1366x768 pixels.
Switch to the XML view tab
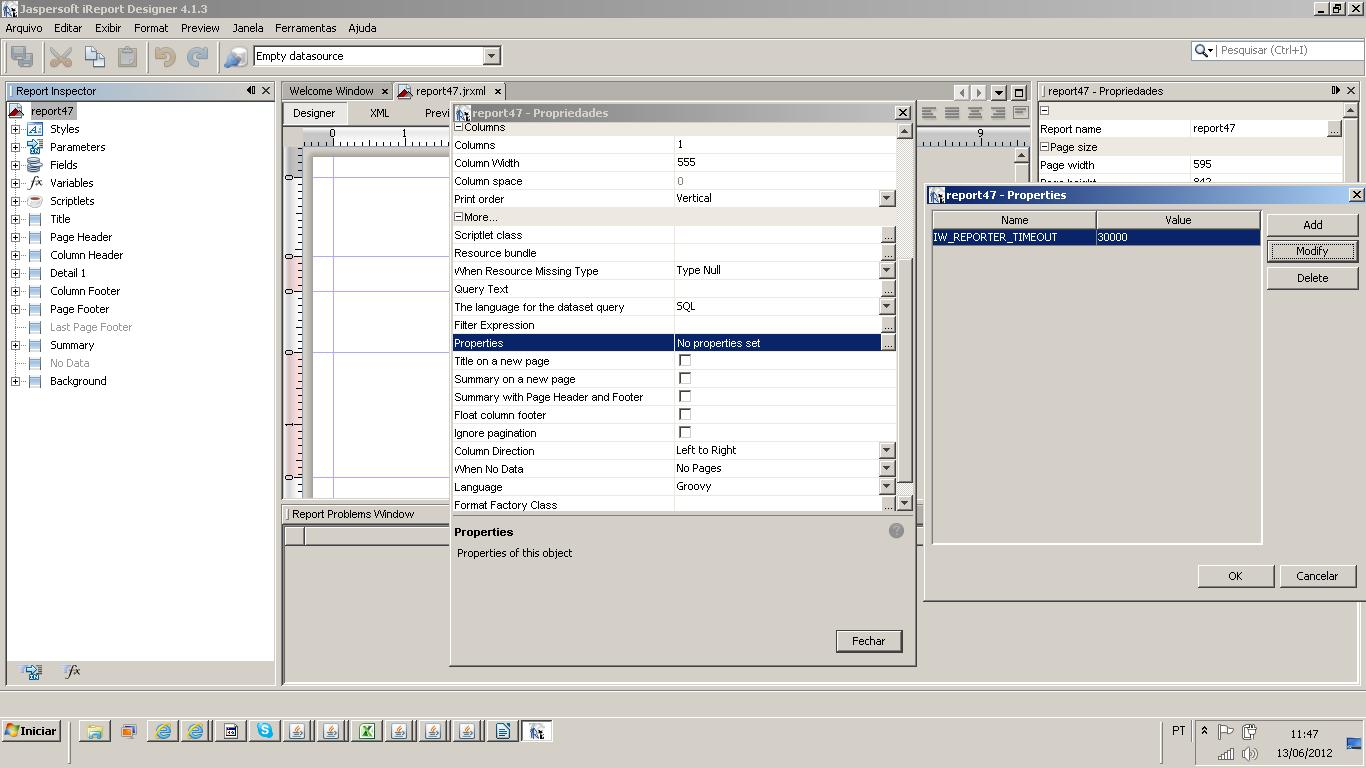[379, 113]
